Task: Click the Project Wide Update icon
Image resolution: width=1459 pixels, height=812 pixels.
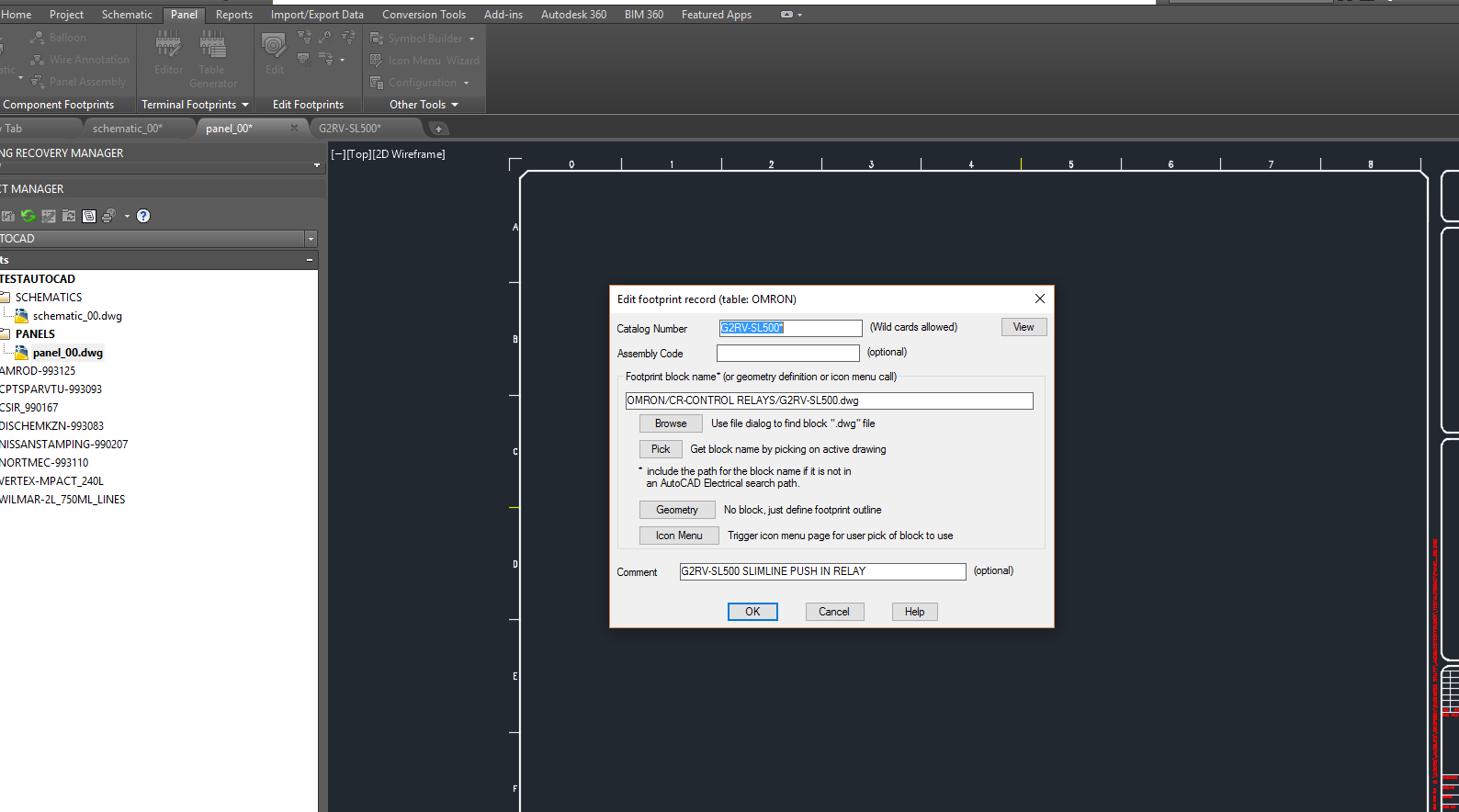Action: point(69,216)
